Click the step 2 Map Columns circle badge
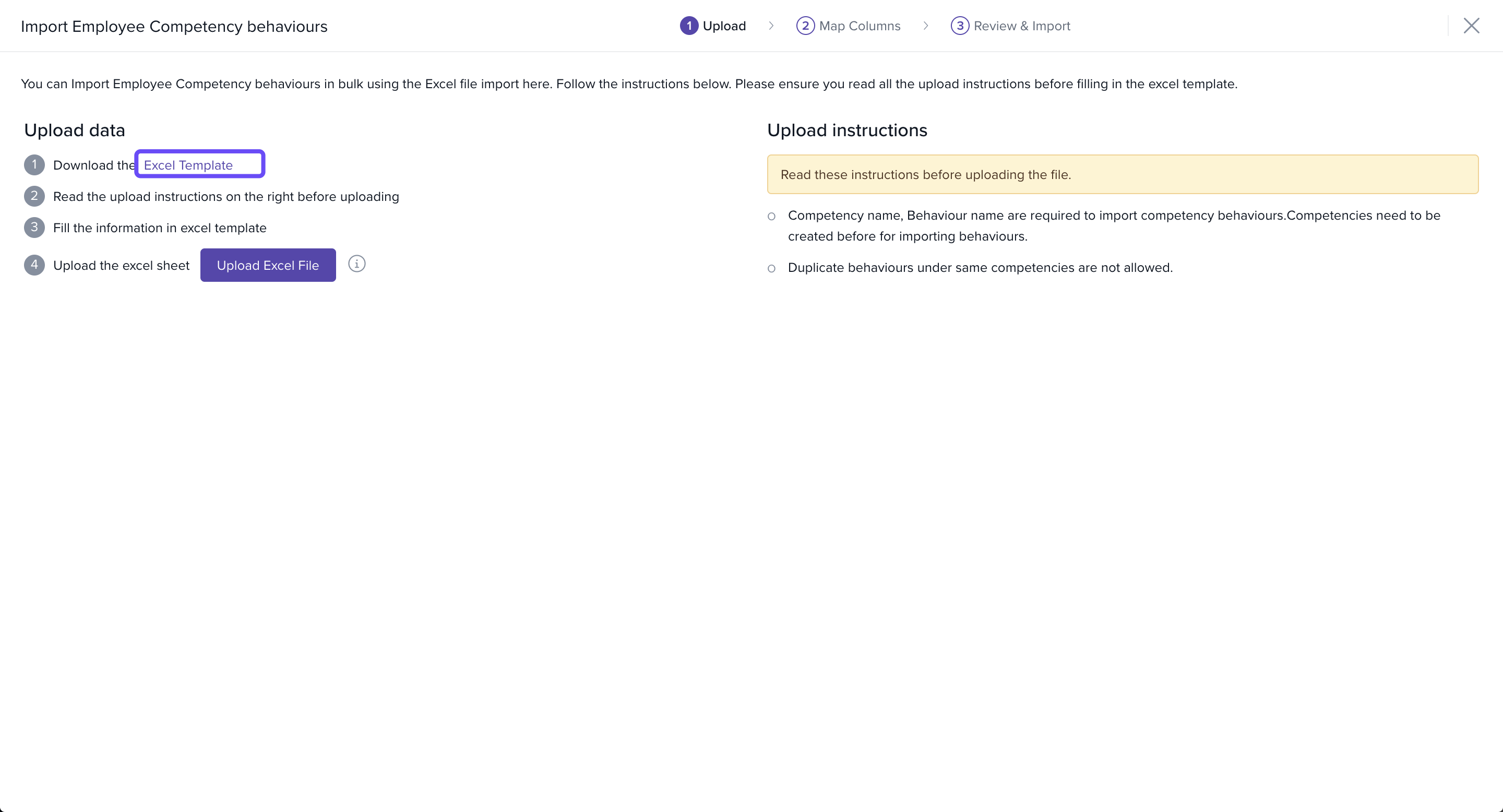 click(805, 26)
